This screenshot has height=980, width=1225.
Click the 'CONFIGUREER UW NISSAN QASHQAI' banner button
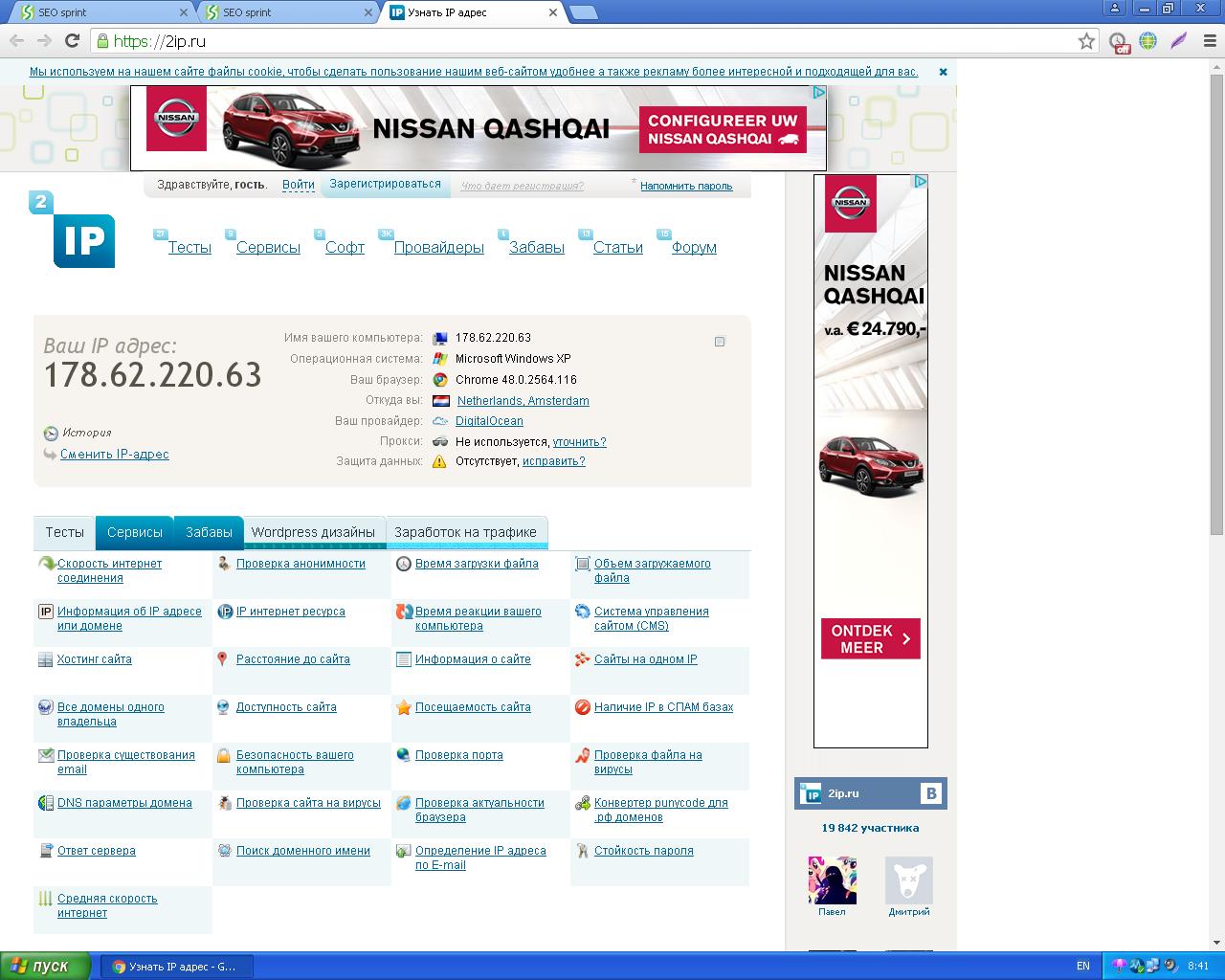tap(723, 129)
